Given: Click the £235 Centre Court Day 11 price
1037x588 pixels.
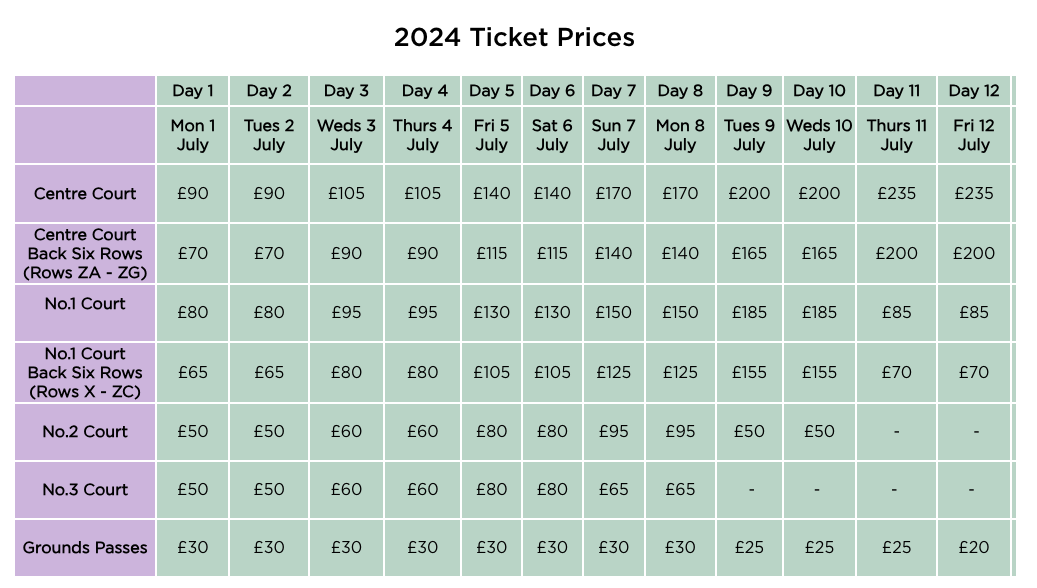Looking at the screenshot, I should [896, 194].
